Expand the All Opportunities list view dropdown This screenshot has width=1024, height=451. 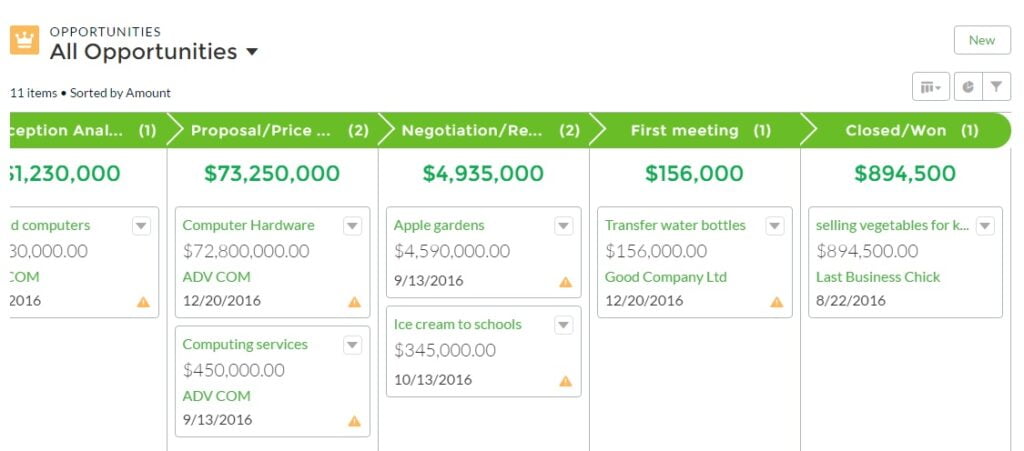(x=252, y=52)
